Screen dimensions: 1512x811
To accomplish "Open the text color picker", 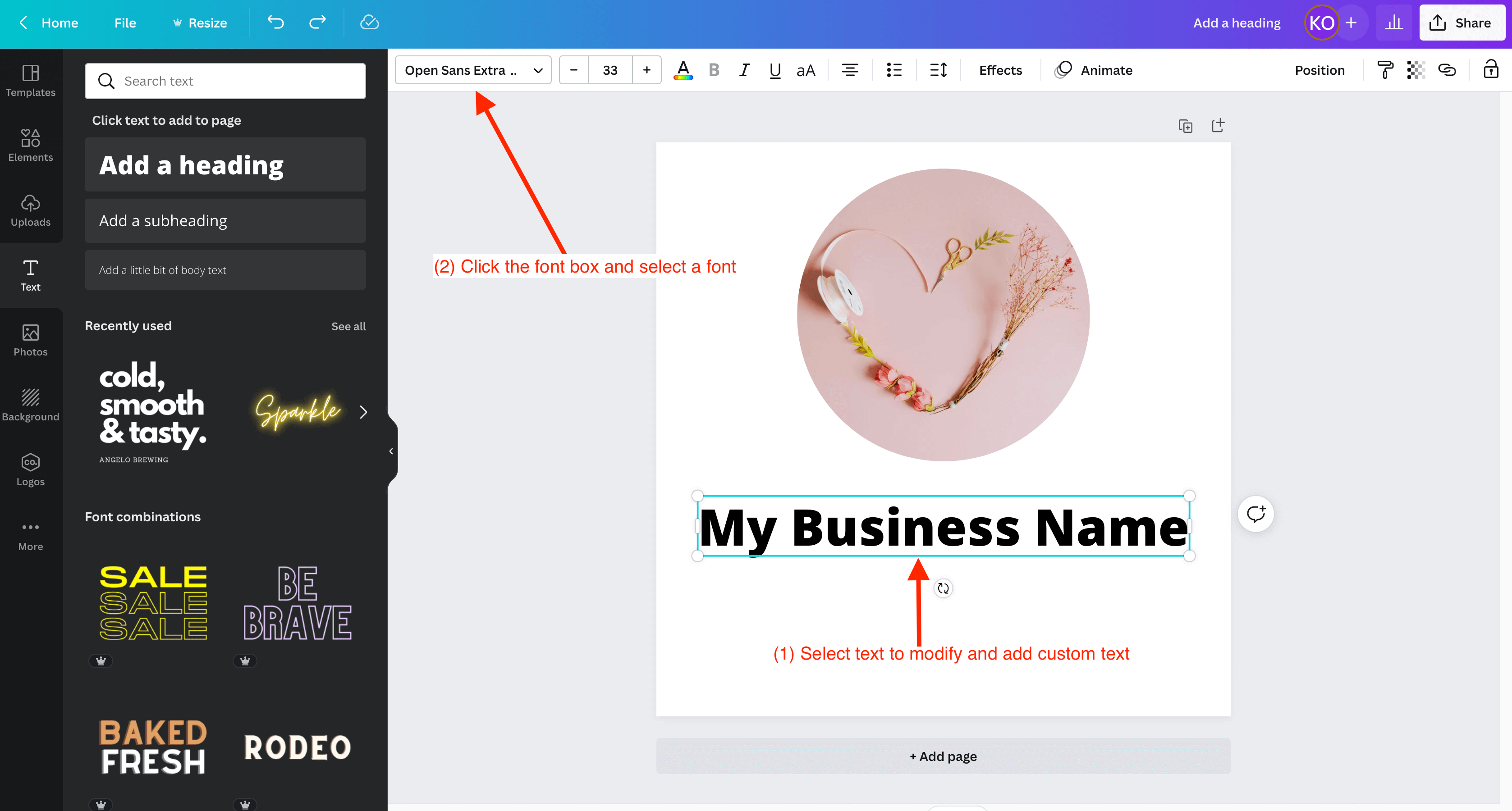I will pos(683,70).
